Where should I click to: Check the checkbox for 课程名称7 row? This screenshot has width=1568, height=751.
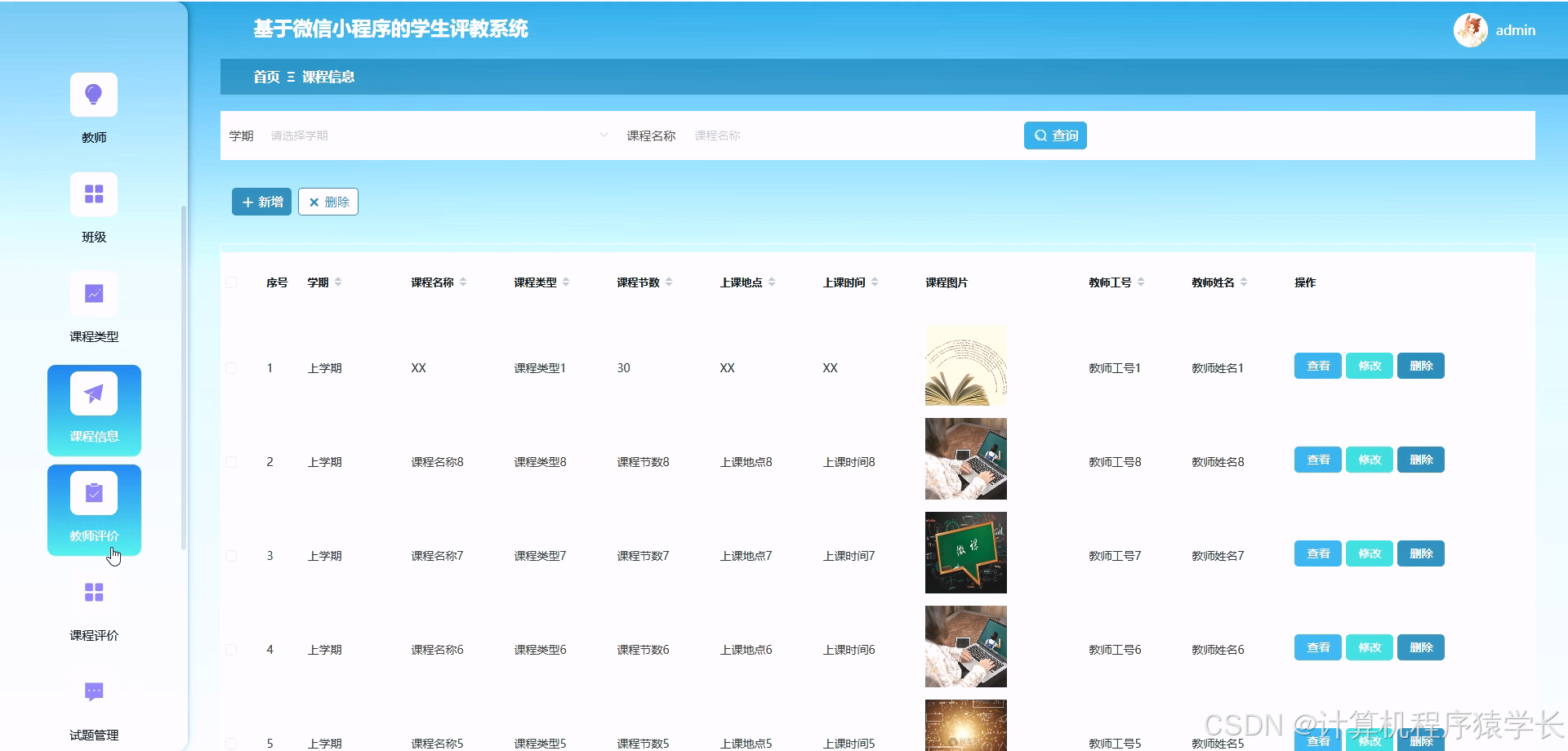(231, 555)
